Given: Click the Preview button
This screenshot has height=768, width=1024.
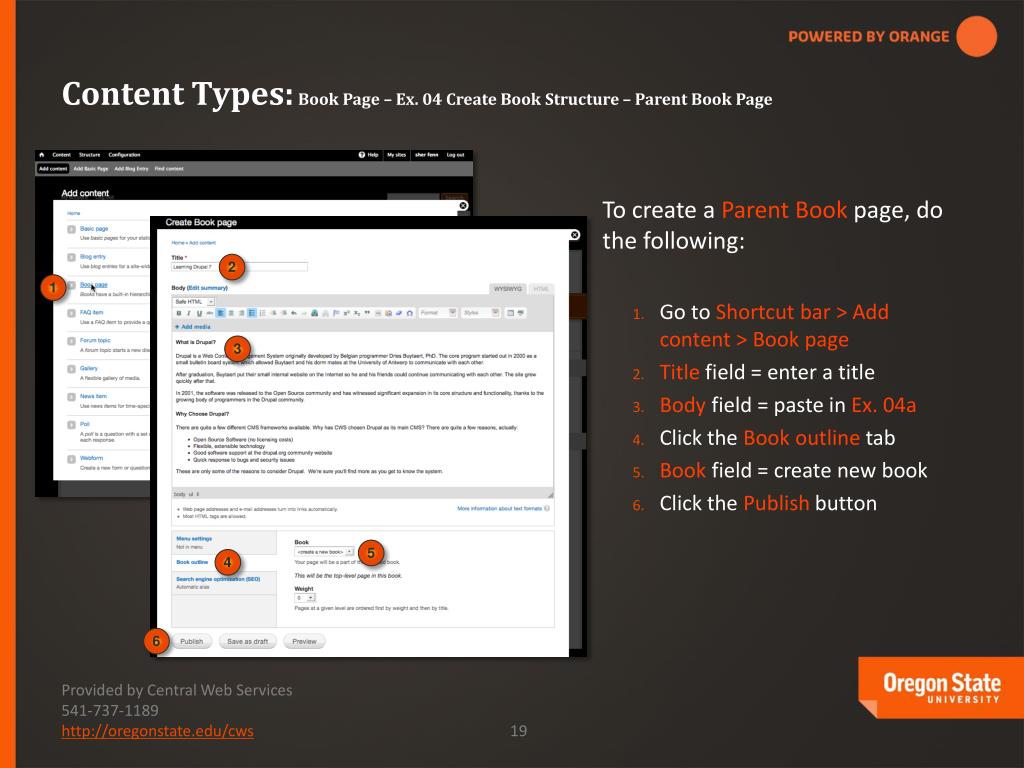Looking at the screenshot, I should (x=304, y=641).
